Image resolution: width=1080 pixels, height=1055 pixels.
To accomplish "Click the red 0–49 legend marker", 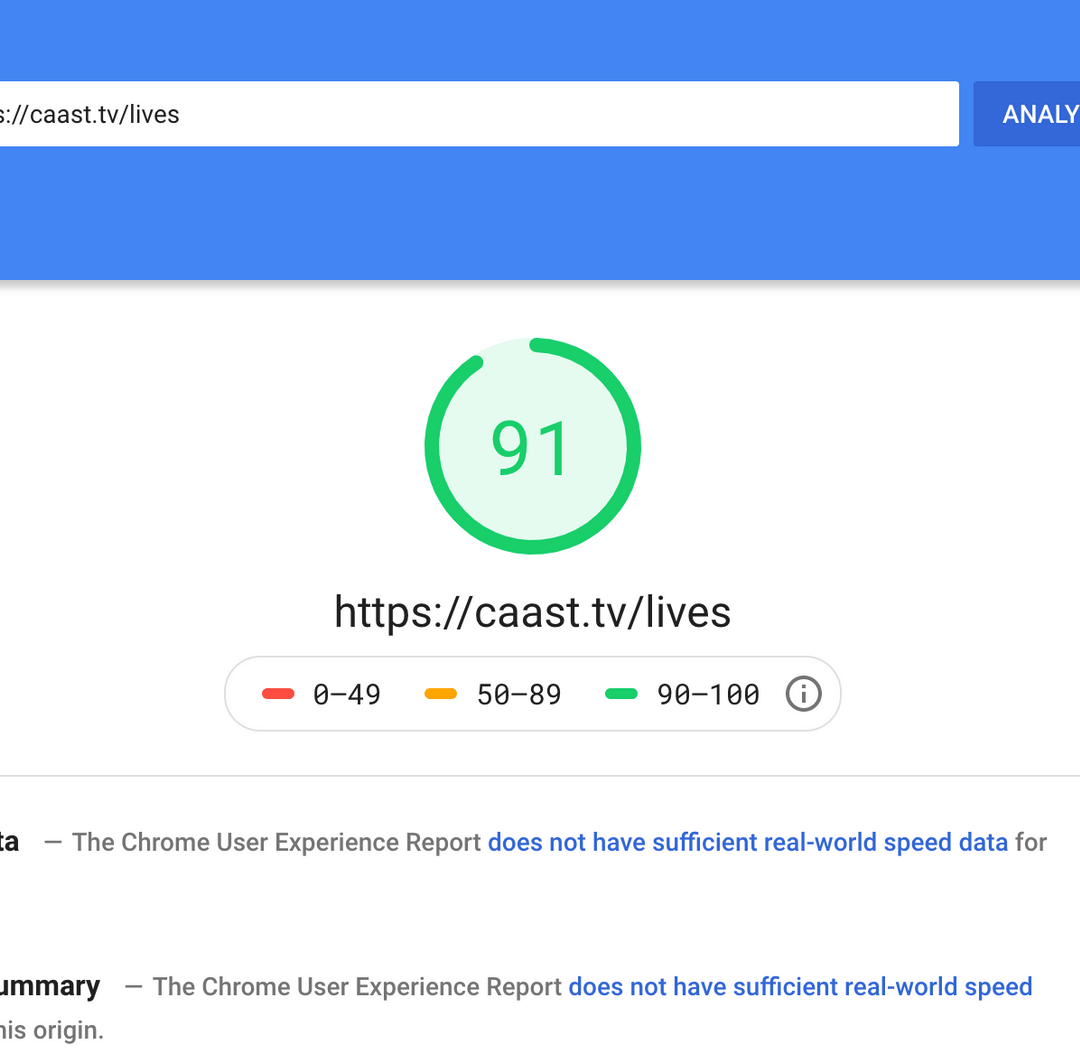I will click(x=278, y=693).
